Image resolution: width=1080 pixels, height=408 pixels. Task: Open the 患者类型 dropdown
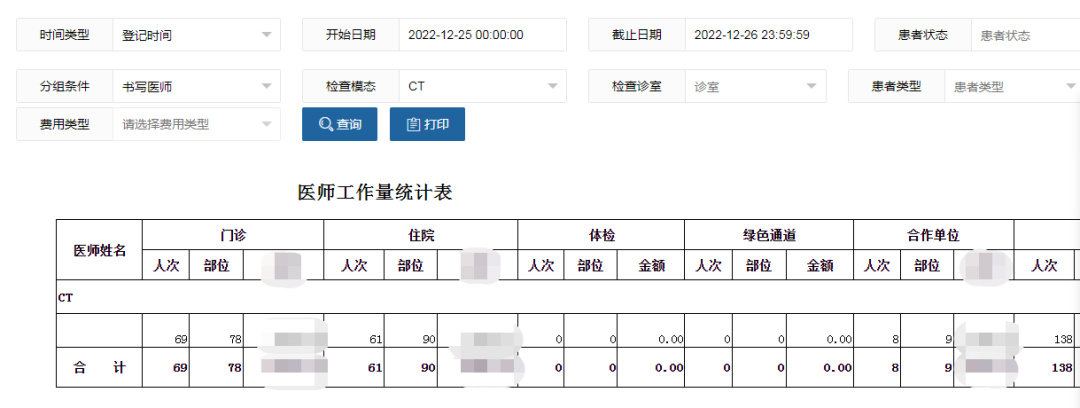point(1012,86)
